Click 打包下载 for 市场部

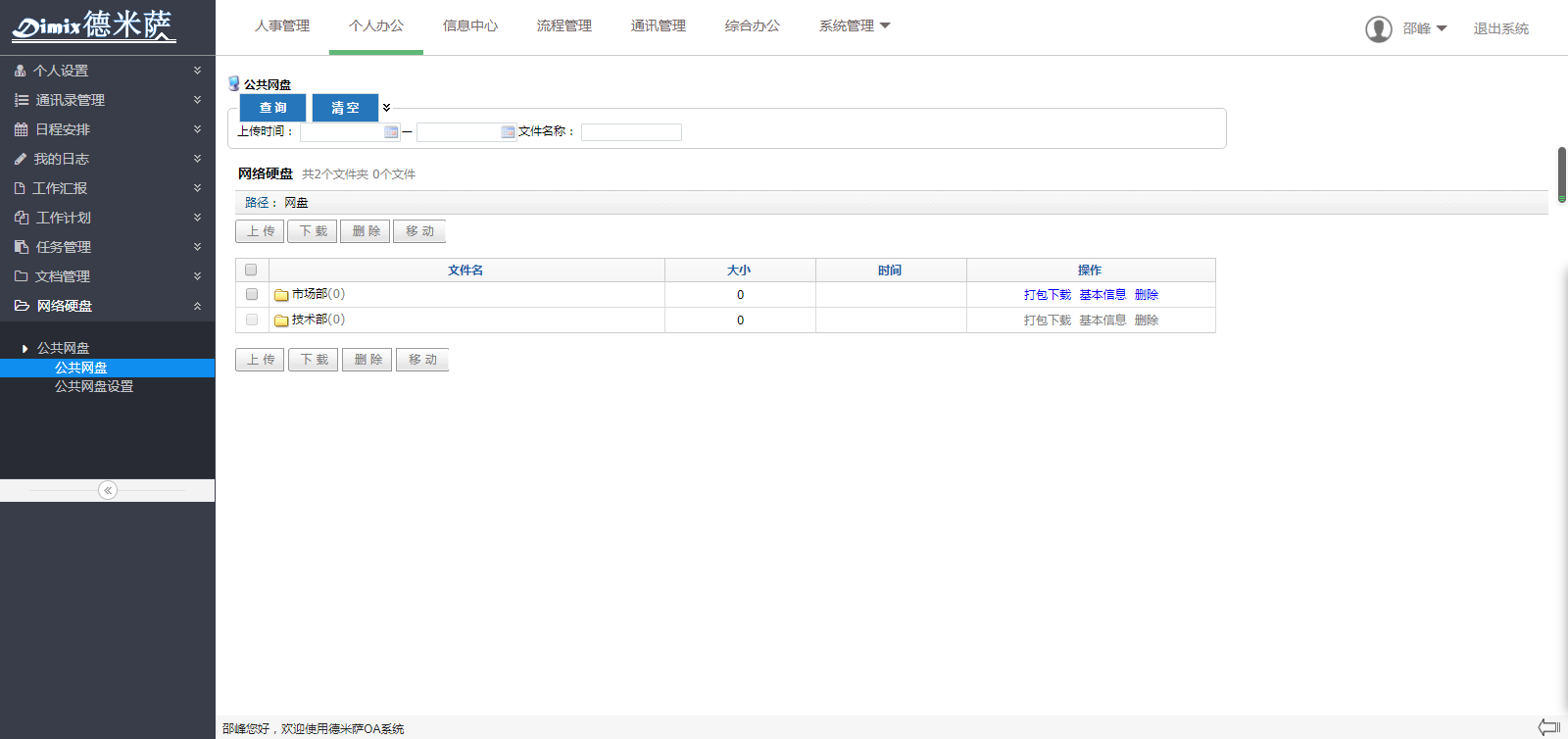1048,295
